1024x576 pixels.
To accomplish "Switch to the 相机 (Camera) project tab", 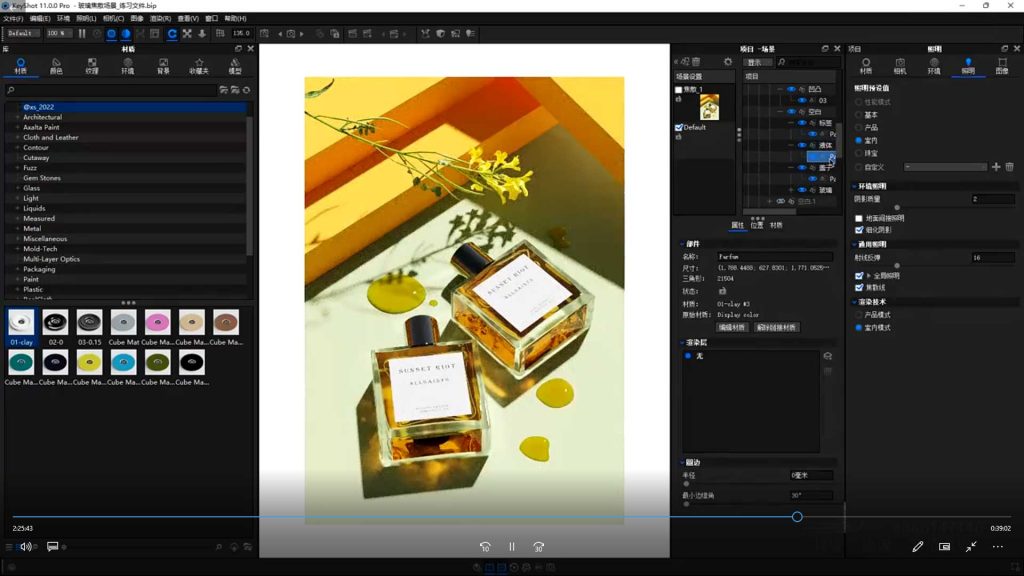I will 900,65.
